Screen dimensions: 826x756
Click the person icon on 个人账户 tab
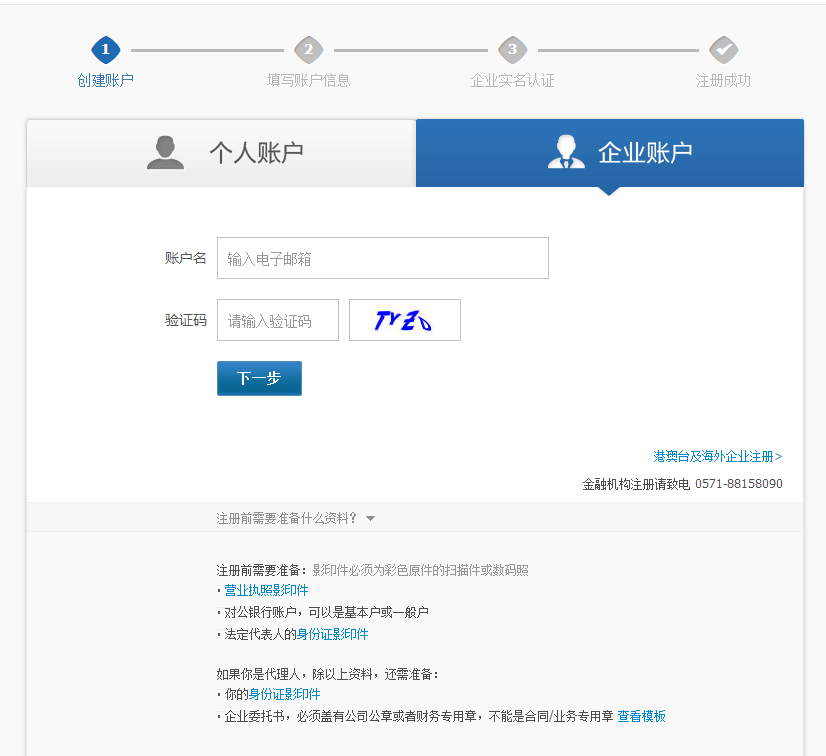tap(164, 152)
